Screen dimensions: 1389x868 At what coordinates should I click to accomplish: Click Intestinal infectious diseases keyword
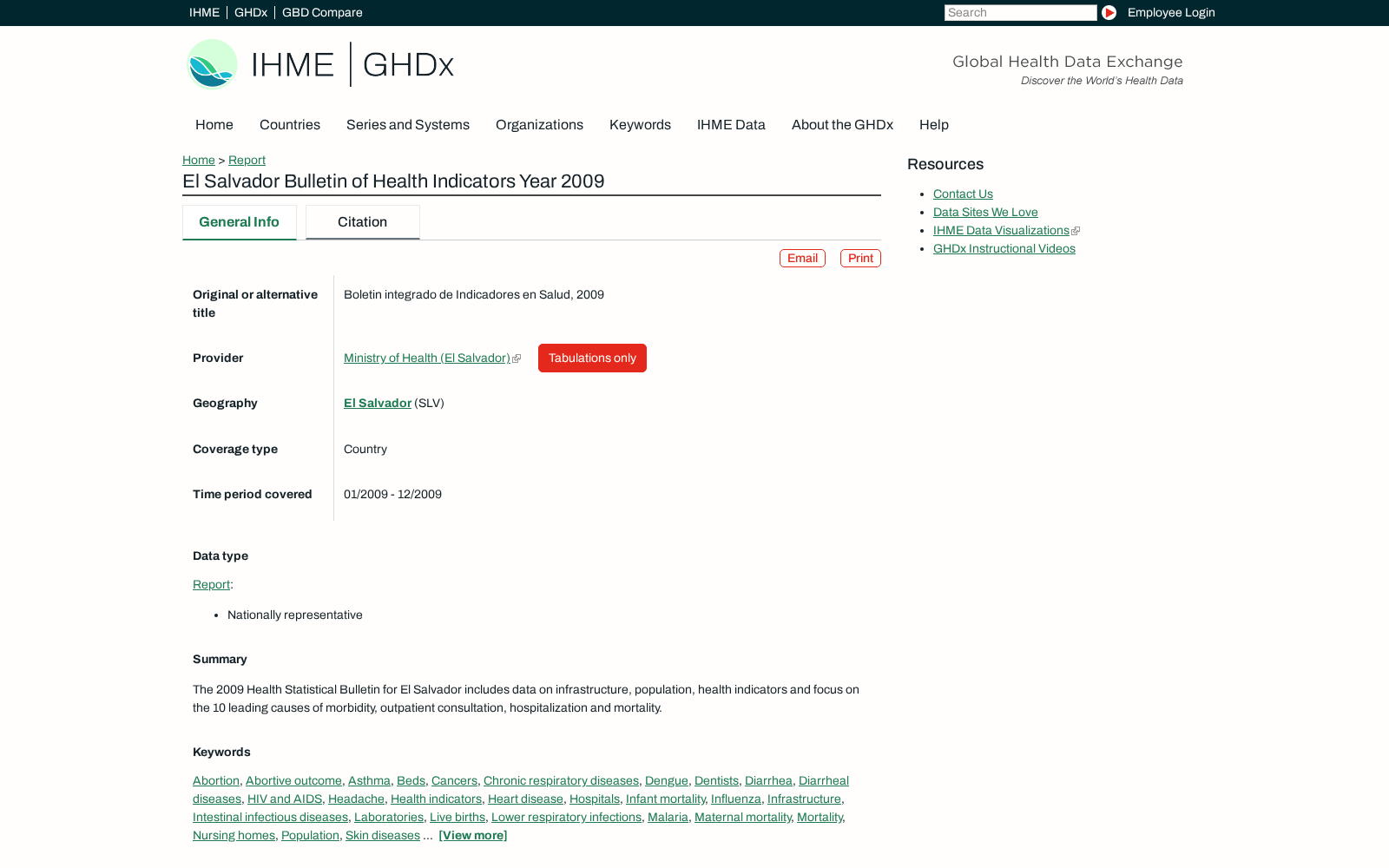pyautogui.click(x=270, y=818)
